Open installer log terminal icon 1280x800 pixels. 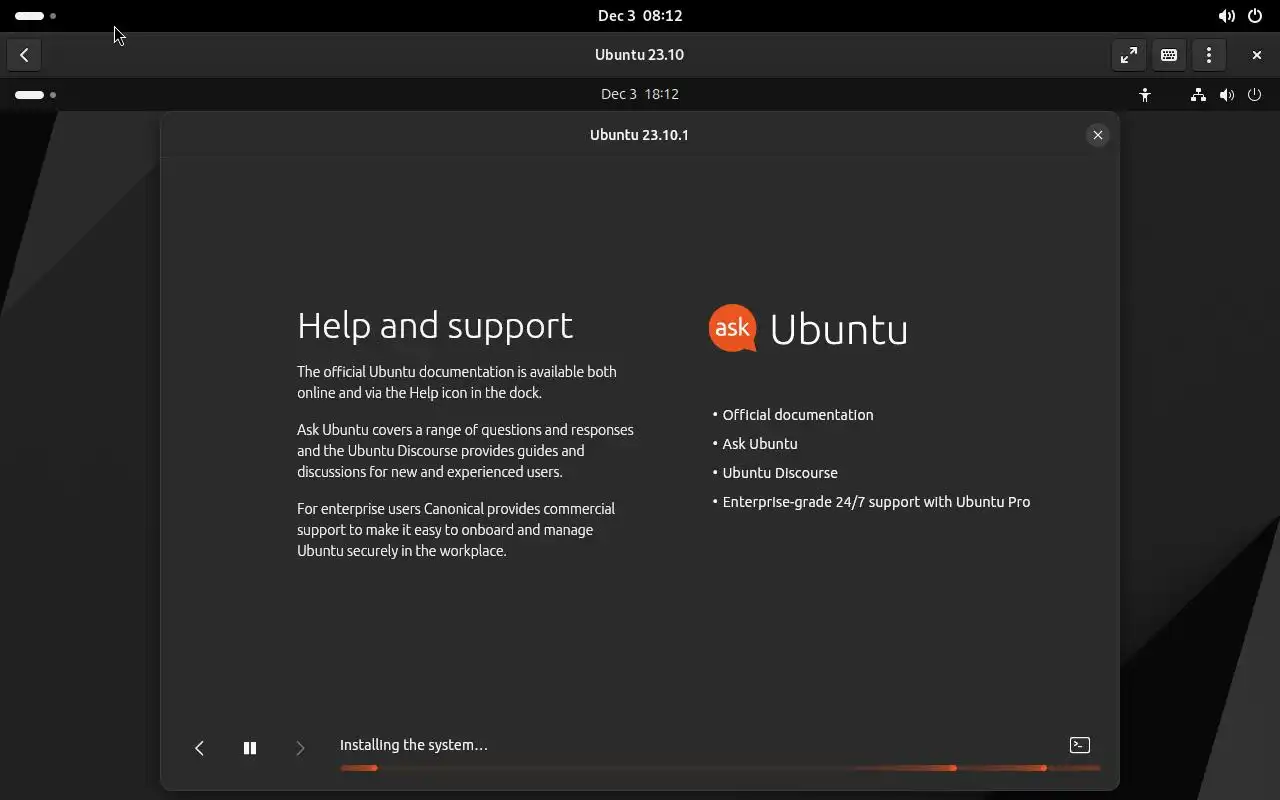tap(1080, 745)
